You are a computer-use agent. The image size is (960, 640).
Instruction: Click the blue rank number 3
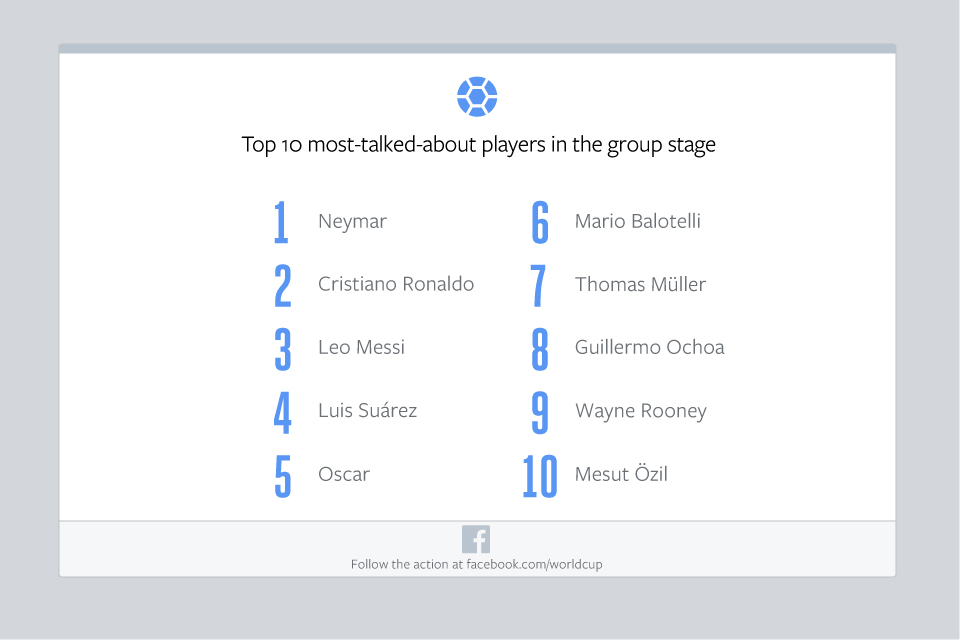click(283, 348)
